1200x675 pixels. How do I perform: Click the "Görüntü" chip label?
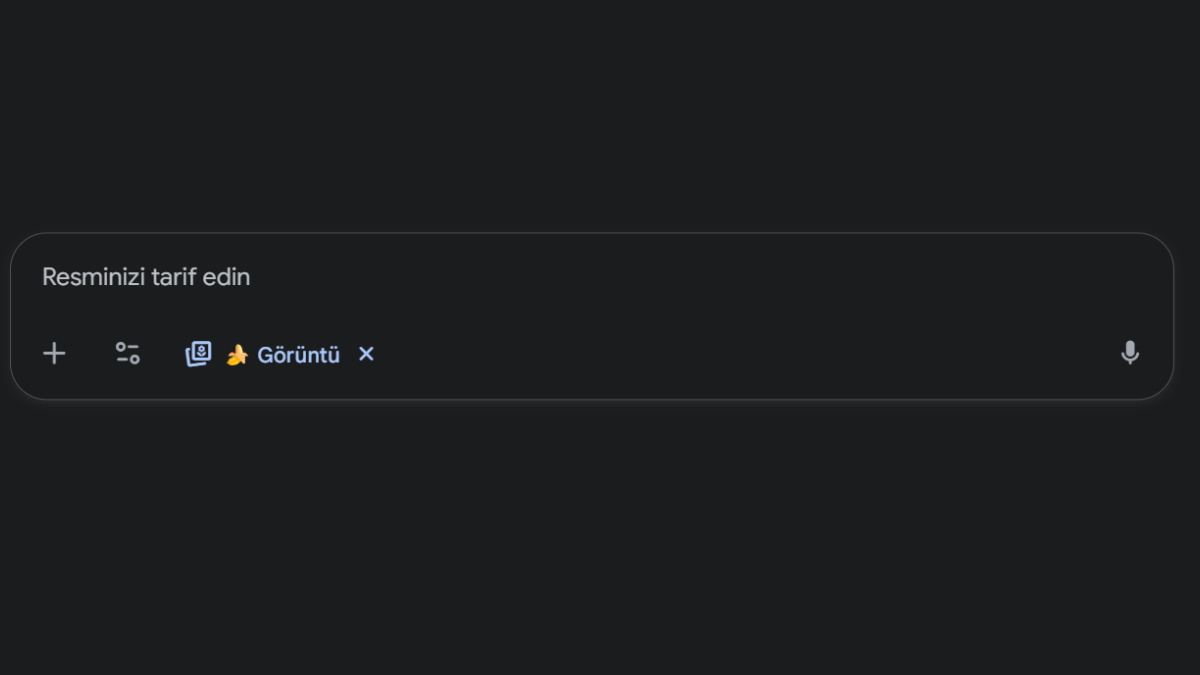(x=298, y=355)
